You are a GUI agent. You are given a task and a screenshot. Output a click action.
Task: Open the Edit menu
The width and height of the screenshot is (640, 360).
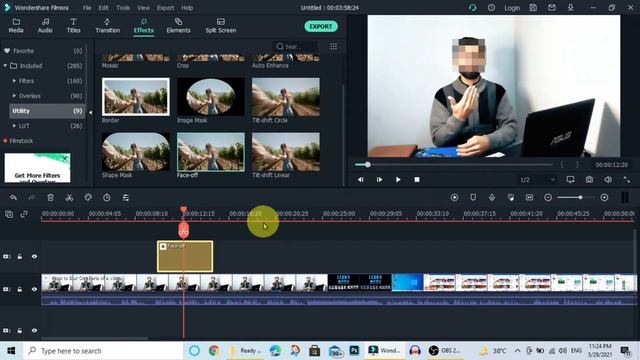(103, 8)
